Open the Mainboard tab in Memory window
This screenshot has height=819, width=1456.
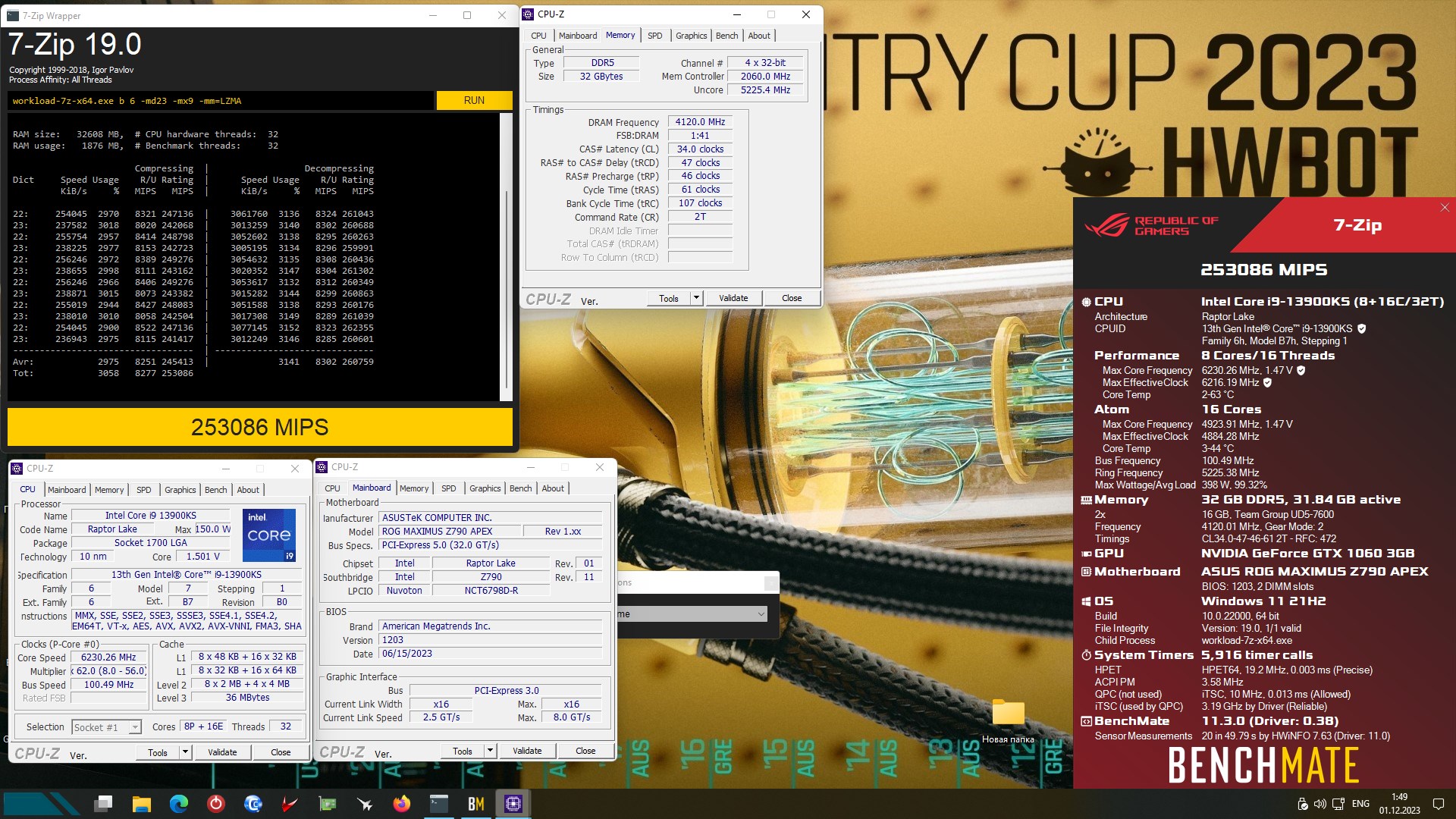pos(578,36)
